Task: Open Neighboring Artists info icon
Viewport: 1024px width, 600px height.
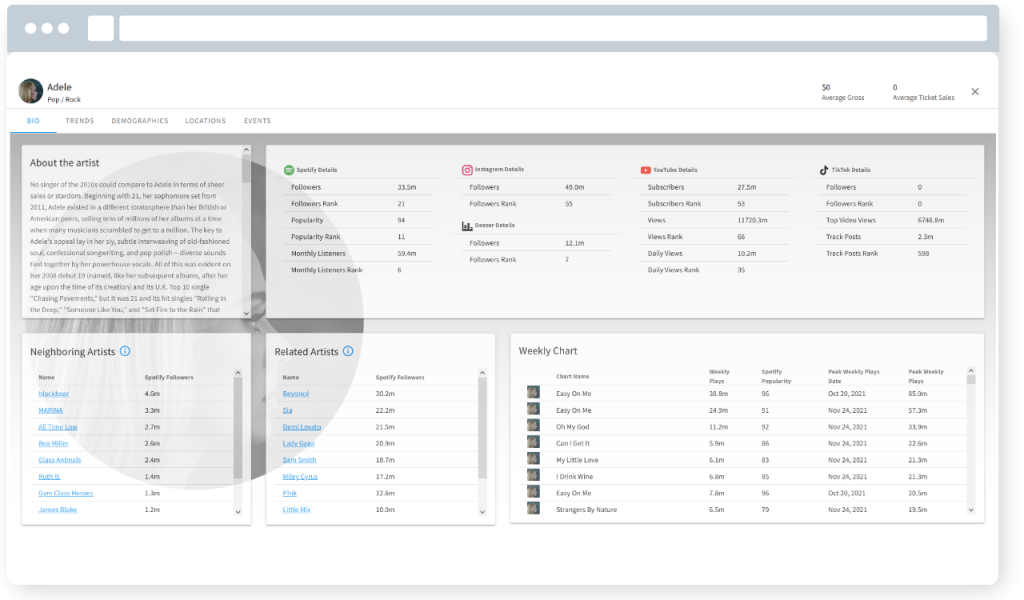Action: 125,351
